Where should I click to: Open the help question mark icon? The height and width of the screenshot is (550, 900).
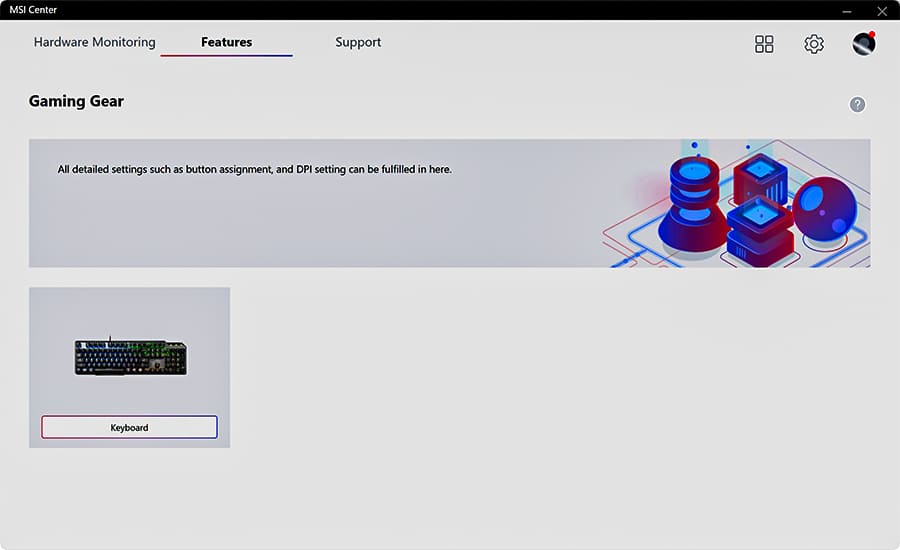point(857,105)
